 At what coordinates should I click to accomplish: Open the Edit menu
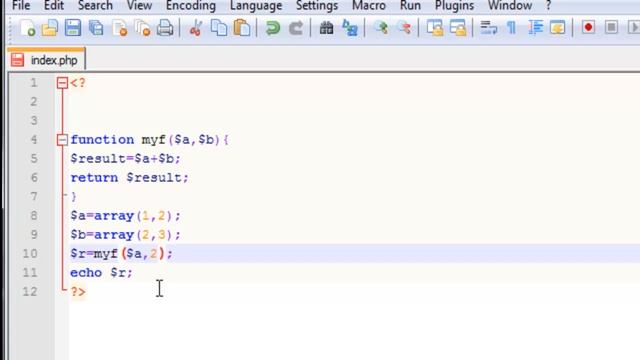54,6
